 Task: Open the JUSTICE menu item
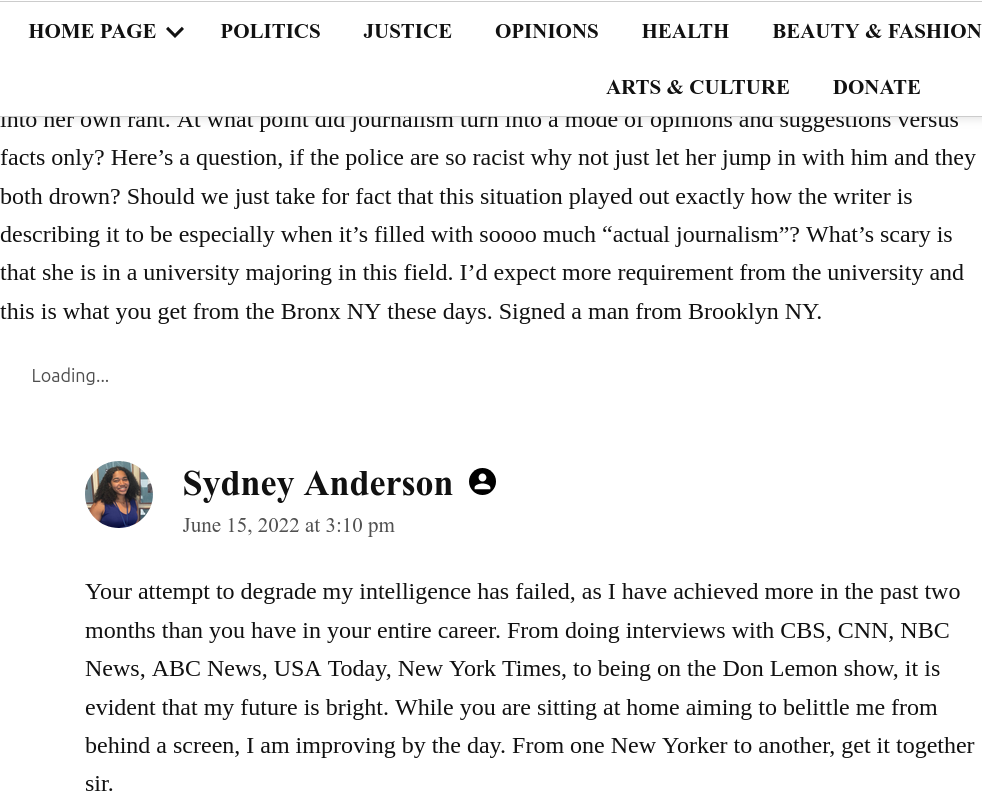pyautogui.click(x=408, y=31)
